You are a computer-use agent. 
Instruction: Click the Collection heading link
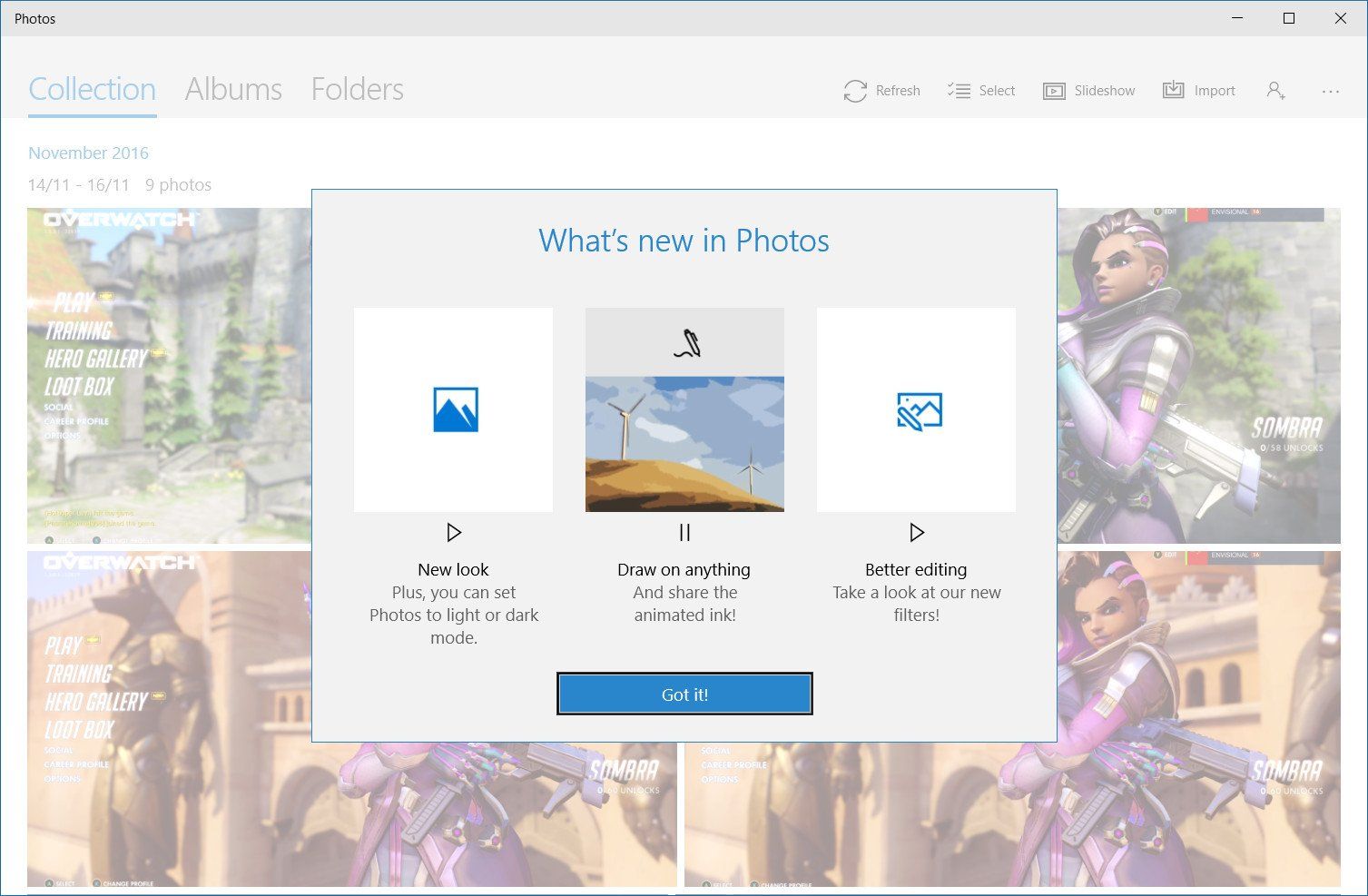coord(92,89)
